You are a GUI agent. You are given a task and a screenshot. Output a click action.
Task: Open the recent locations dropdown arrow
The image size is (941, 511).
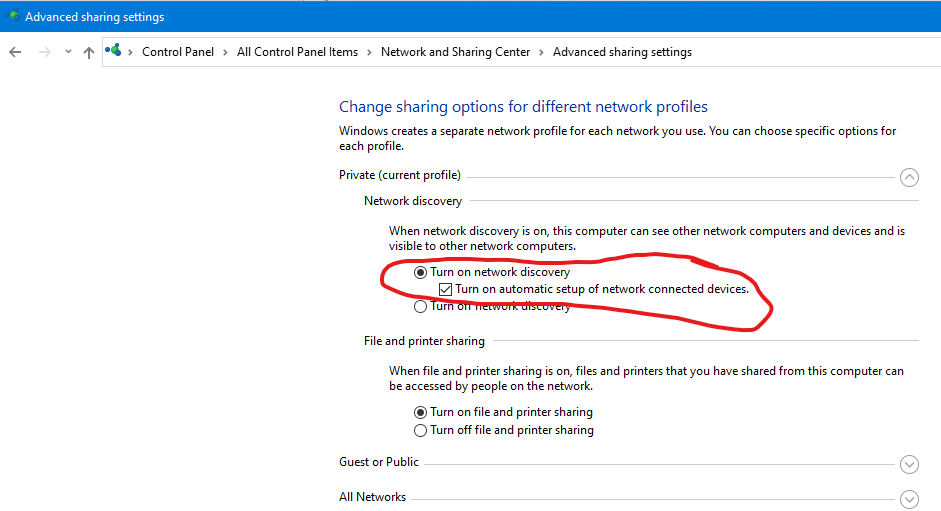(x=68, y=52)
